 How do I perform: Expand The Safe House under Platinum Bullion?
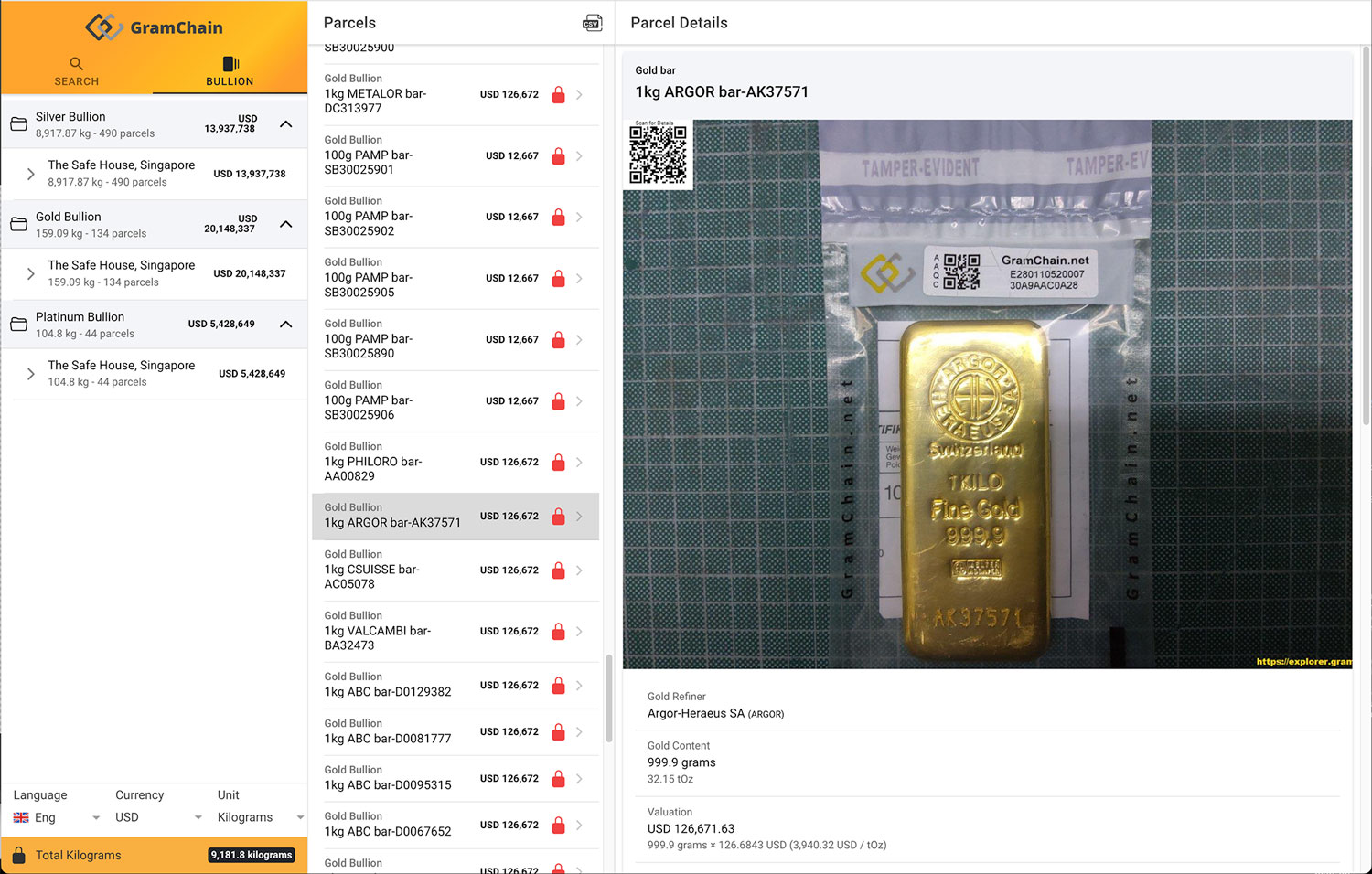pos(31,374)
